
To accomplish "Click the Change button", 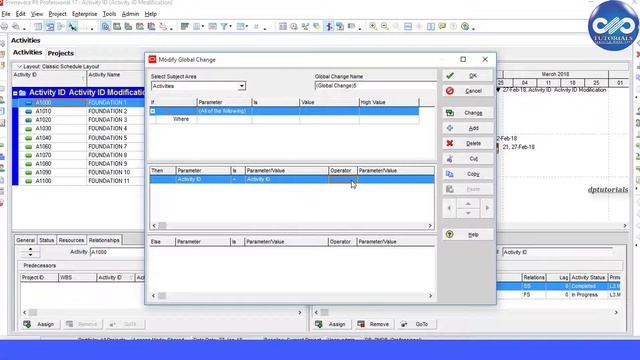I will [x=467, y=113].
